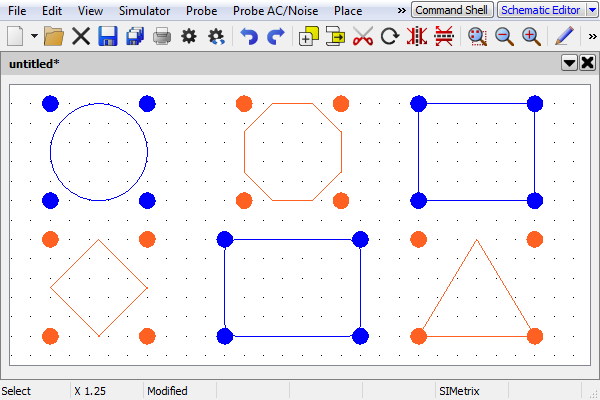This screenshot has height=400, width=600.
Task: Select the blue circle shape on the canvas
Action: click(99, 103)
